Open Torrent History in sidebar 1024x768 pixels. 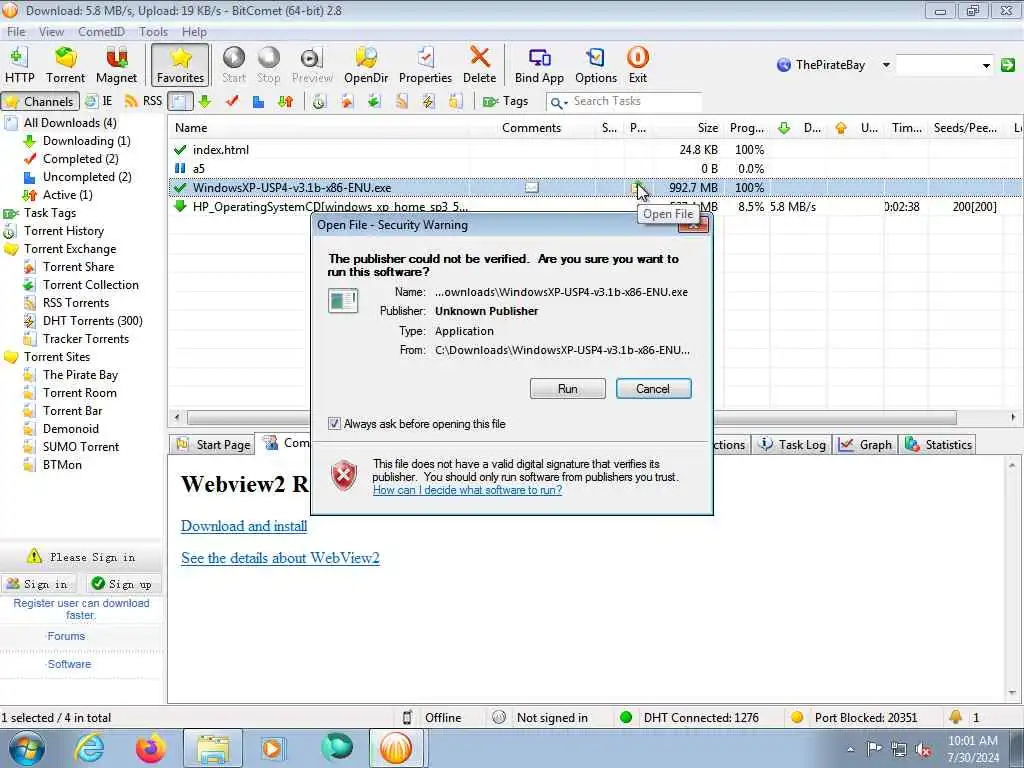pos(63,231)
